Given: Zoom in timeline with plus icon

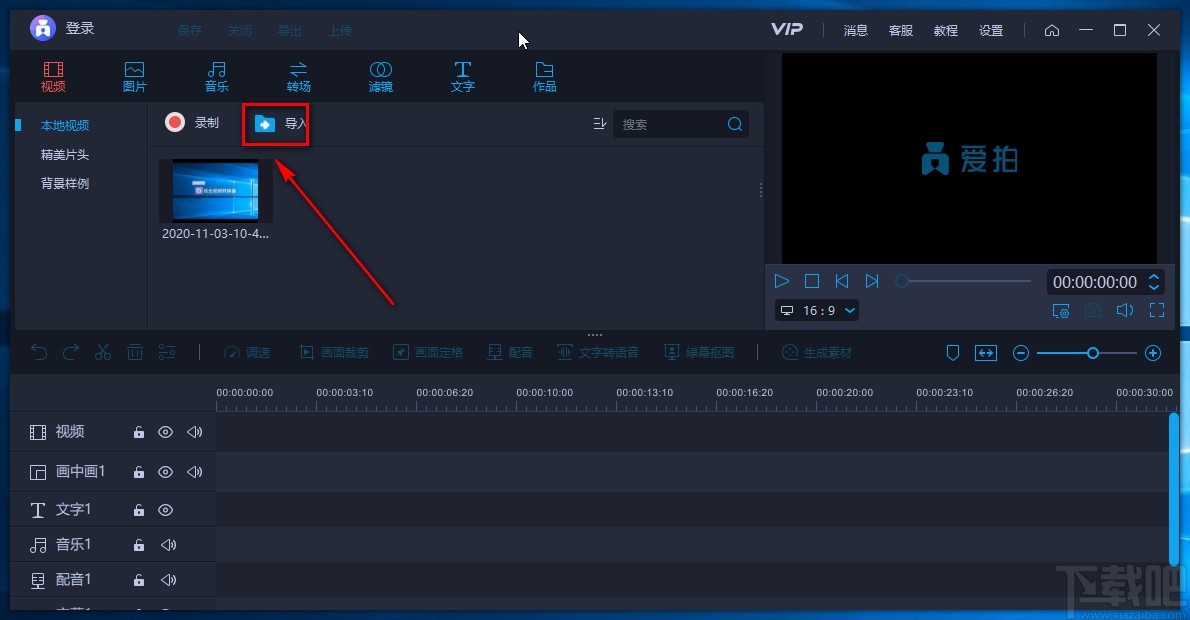Looking at the screenshot, I should point(1153,353).
